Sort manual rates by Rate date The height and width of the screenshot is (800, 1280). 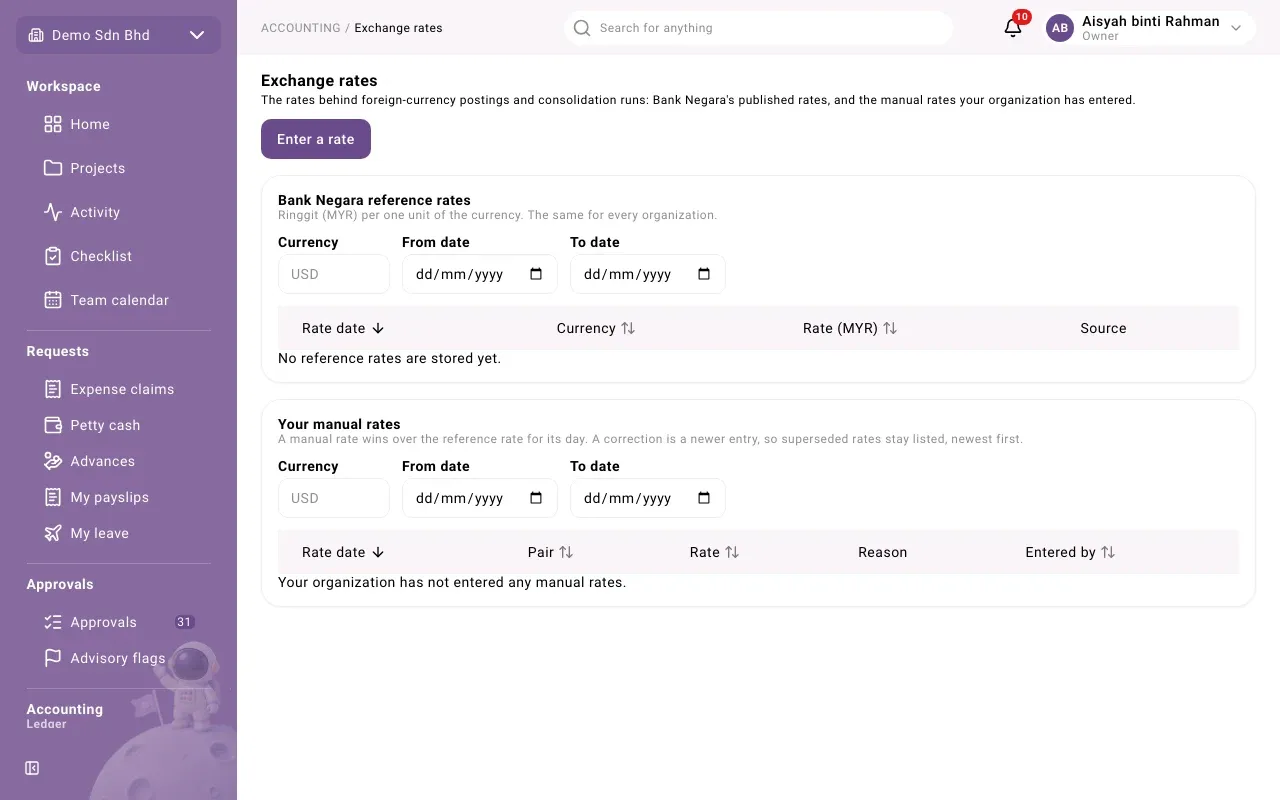tap(343, 552)
